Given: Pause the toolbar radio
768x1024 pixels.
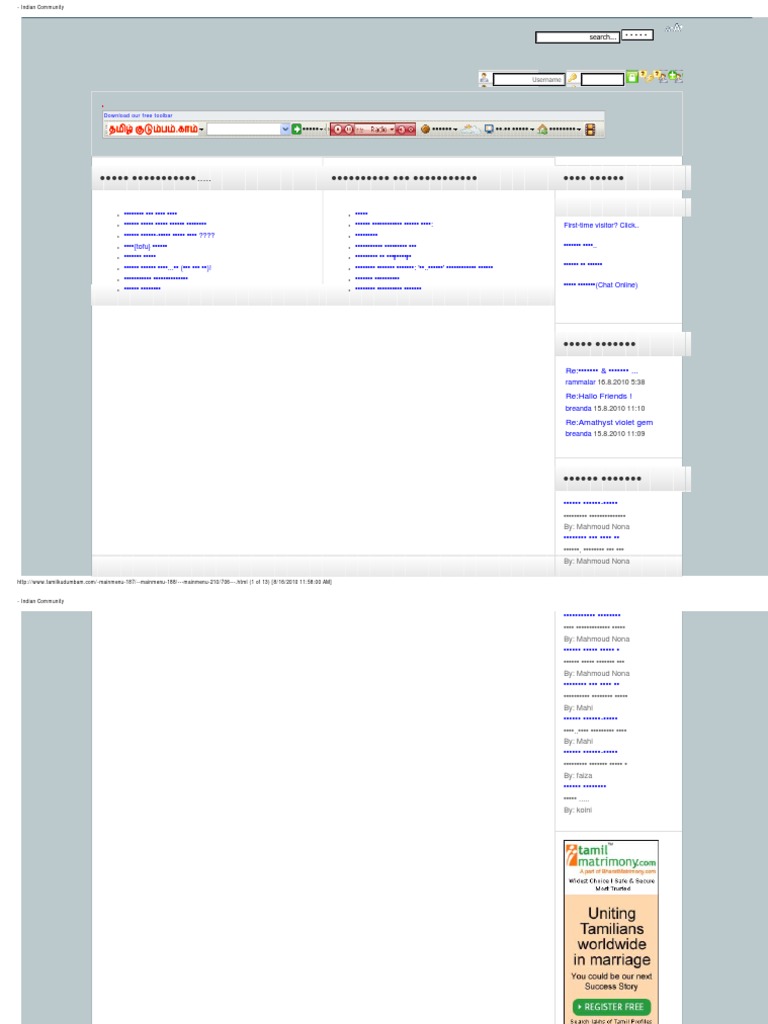Looking at the screenshot, I should click(x=349, y=129).
